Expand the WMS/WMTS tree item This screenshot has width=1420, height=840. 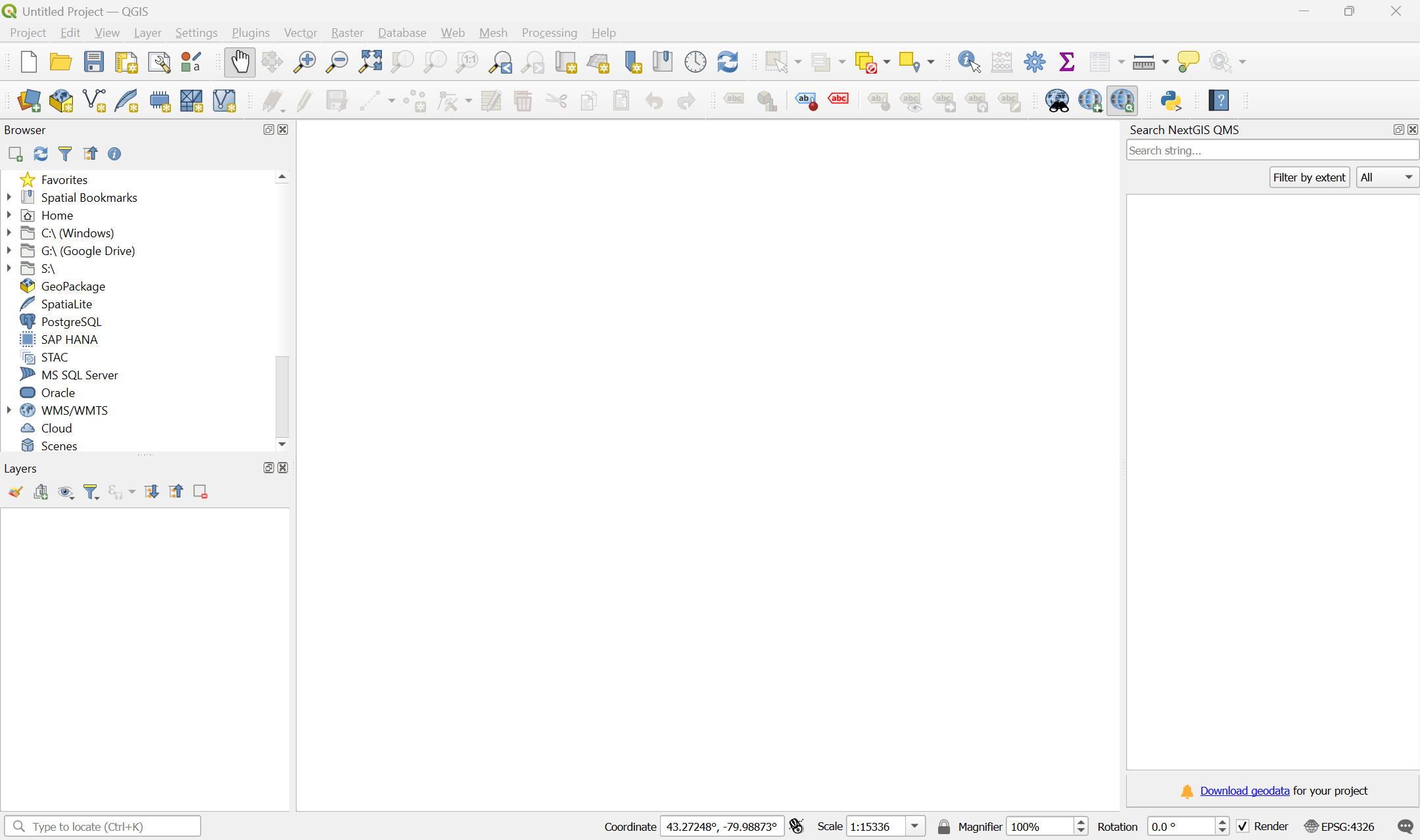point(9,410)
